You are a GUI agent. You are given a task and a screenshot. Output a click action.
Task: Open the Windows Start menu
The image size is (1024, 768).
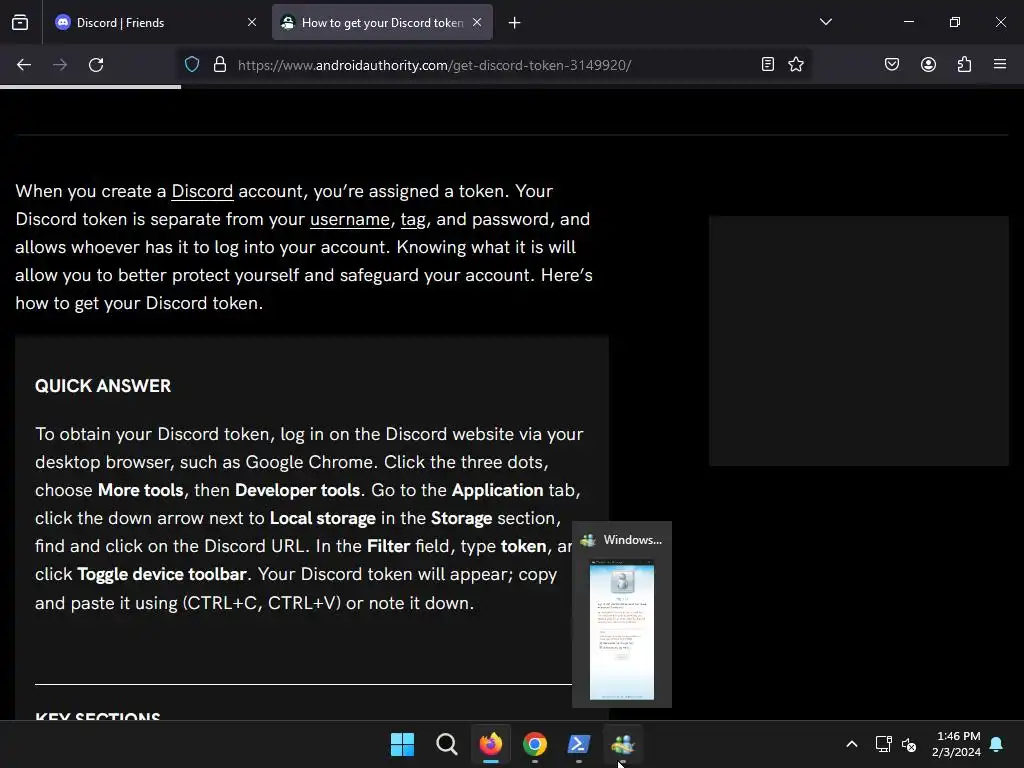click(x=402, y=744)
